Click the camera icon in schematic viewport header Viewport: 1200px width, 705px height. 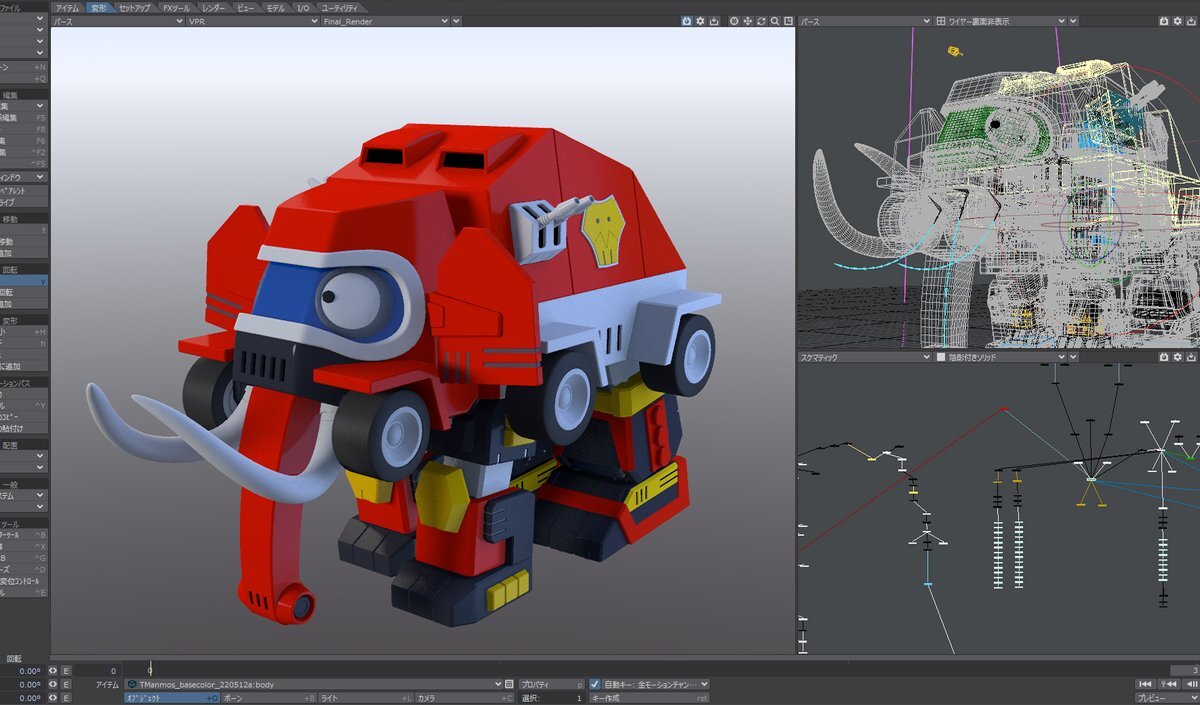pos(1164,357)
